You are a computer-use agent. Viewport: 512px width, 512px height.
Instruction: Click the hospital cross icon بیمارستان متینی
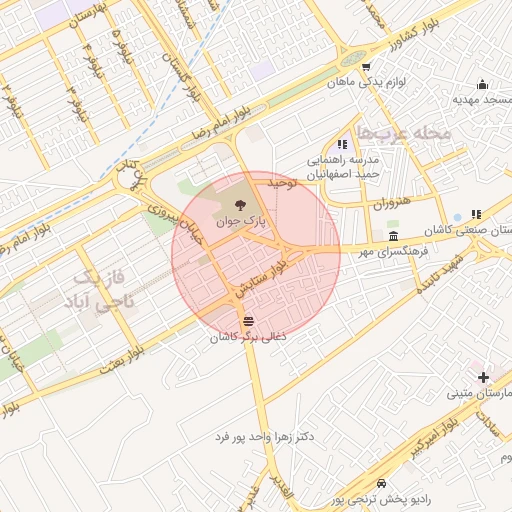[x=483, y=377]
